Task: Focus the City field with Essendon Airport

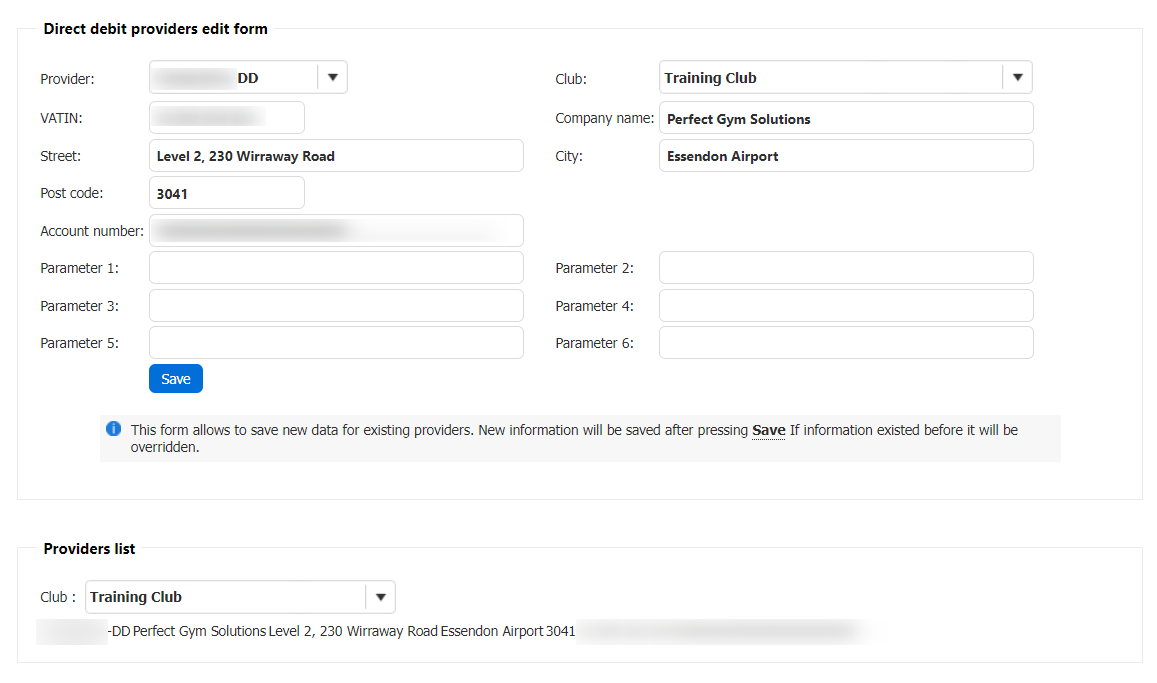Action: [845, 156]
